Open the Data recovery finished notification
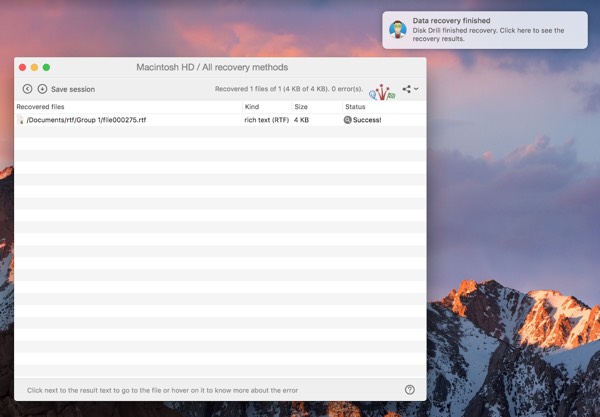Image resolution: width=600 pixels, height=417 pixels. click(x=485, y=30)
